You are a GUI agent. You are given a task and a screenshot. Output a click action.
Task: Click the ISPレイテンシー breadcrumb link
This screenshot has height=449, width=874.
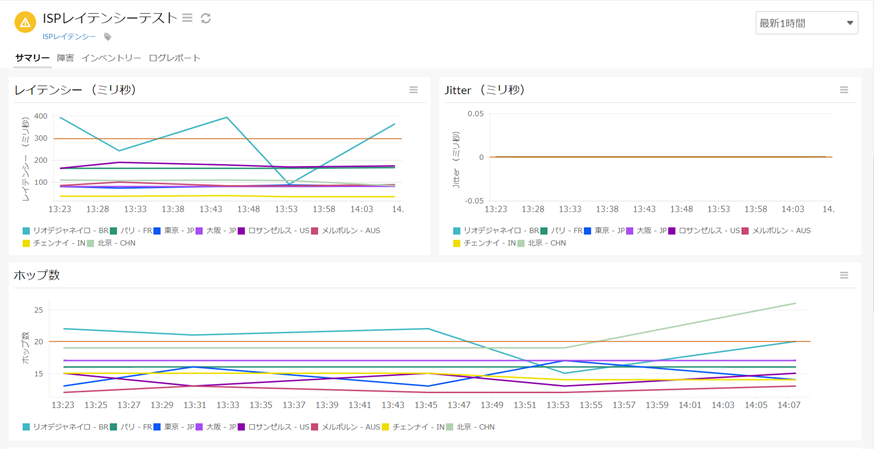(69, 37)
